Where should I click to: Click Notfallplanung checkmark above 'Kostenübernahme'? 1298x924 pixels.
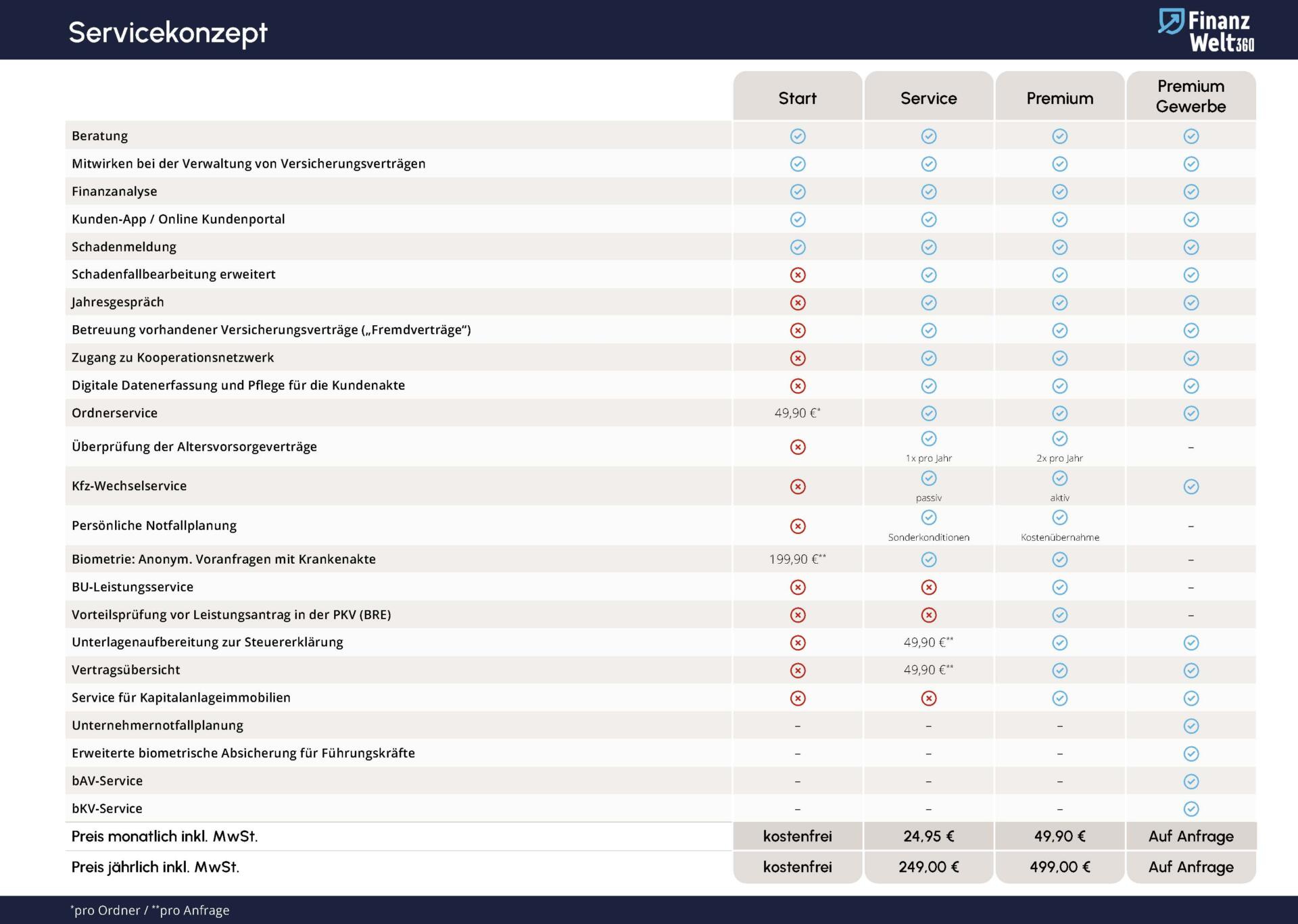pos(1060,518)
